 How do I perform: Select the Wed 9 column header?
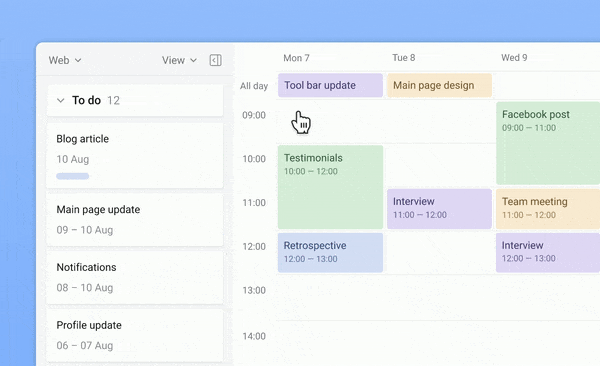[514, 58]
